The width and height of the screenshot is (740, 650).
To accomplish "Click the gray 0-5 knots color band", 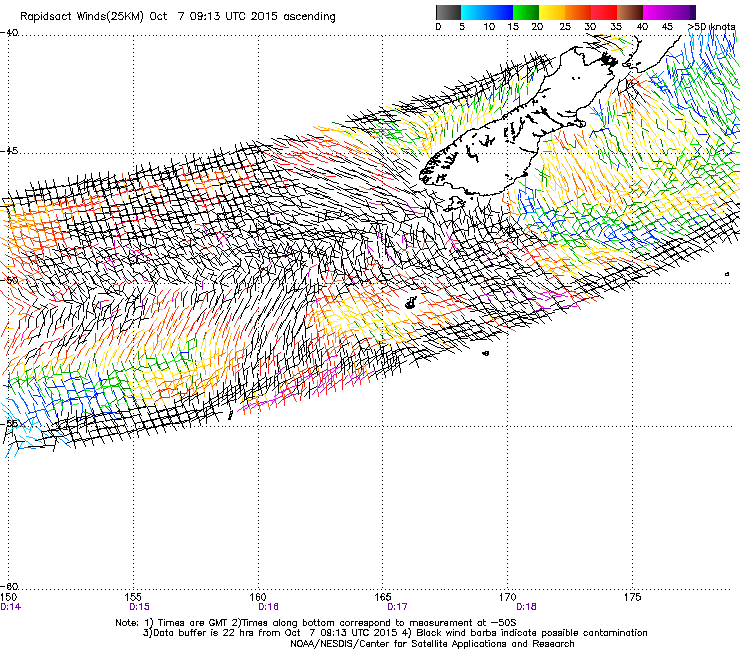I will coord(448,12).
